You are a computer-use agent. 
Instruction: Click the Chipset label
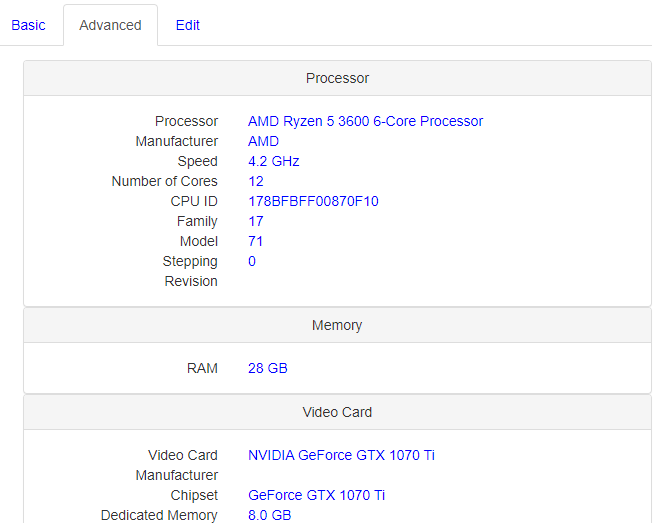(x=194, y=495)
